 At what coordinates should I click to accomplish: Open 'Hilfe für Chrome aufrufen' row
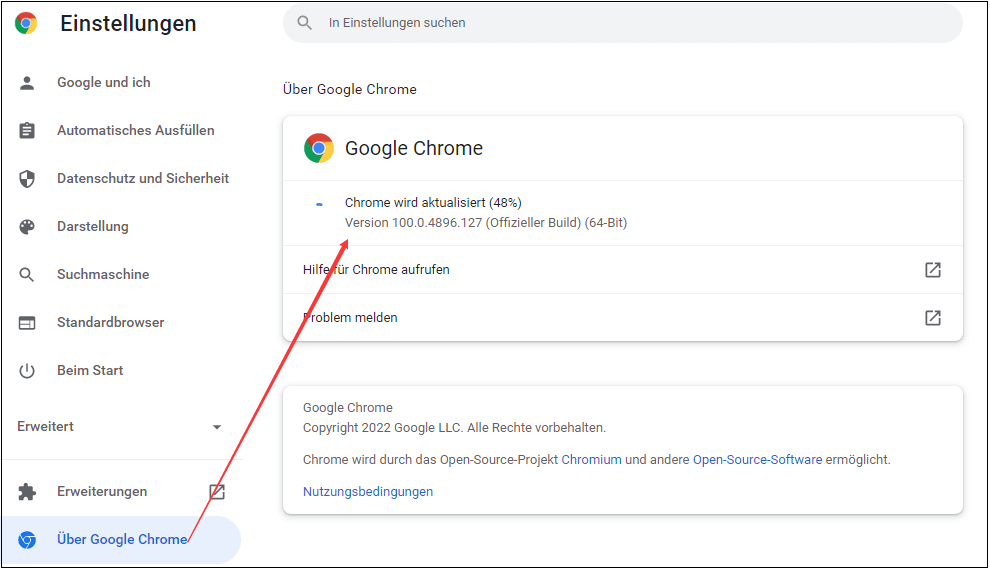point(623,270)
